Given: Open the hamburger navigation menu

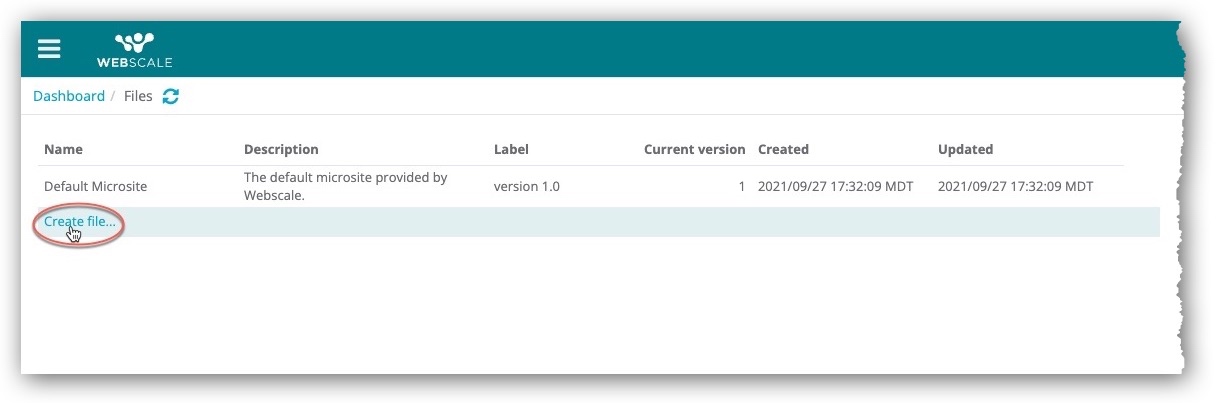Looking at the screenshot, I should point(49,49).
